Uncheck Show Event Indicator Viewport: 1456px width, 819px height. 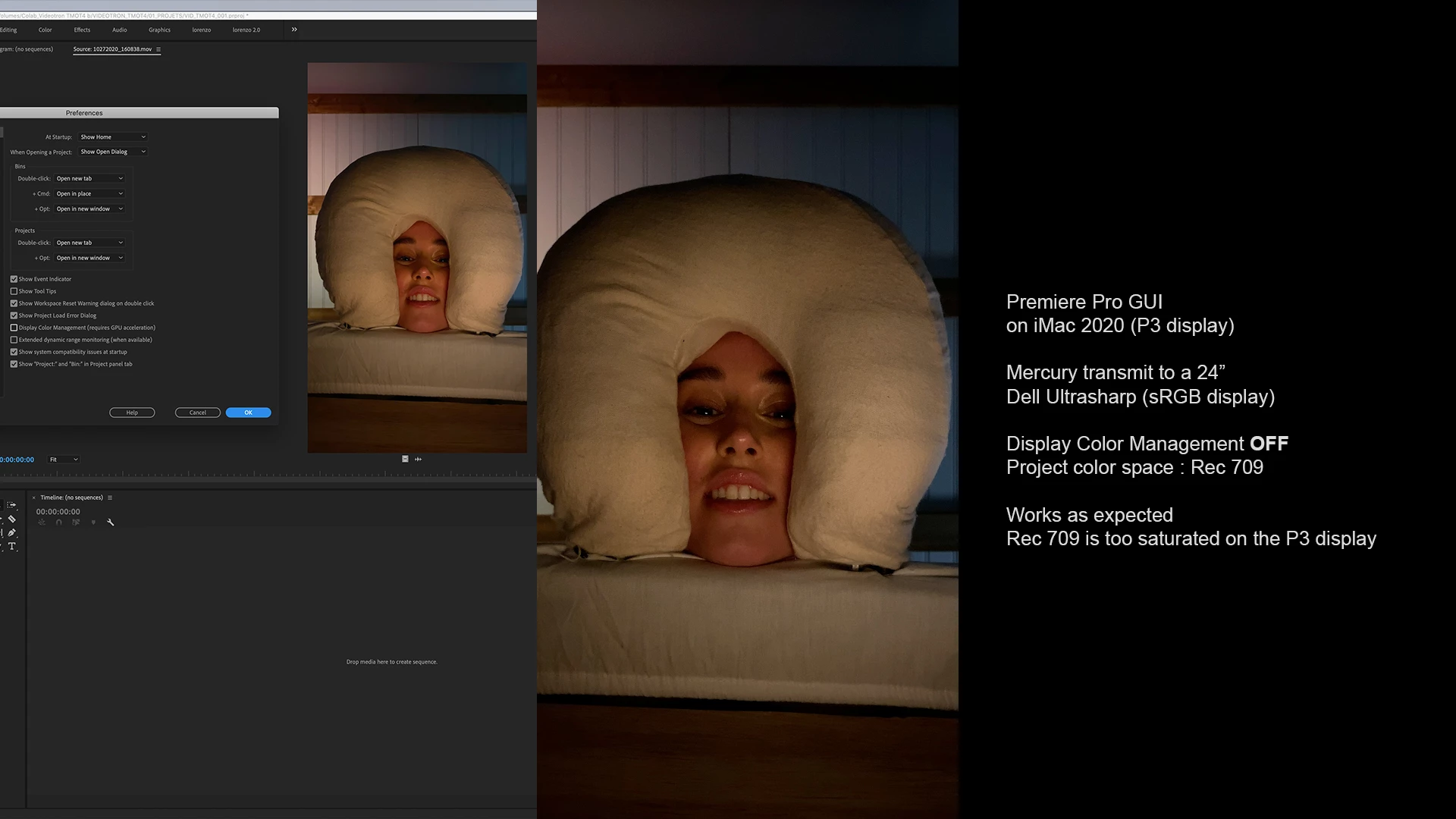(x=14, y=279)
